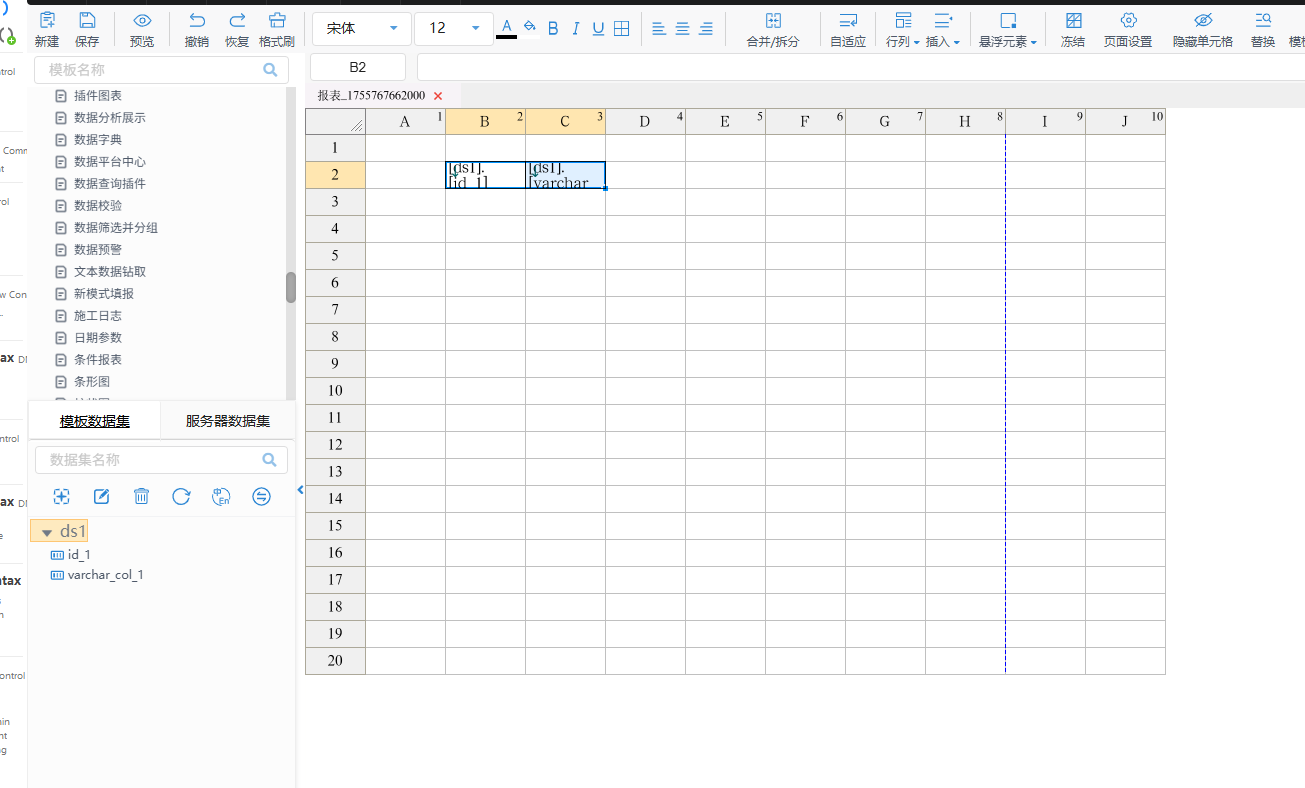The width and height of the screenshot is (1305, 788).
Task: Click the 合并/拆分 merge cells icon
Action: click(773, 21)
